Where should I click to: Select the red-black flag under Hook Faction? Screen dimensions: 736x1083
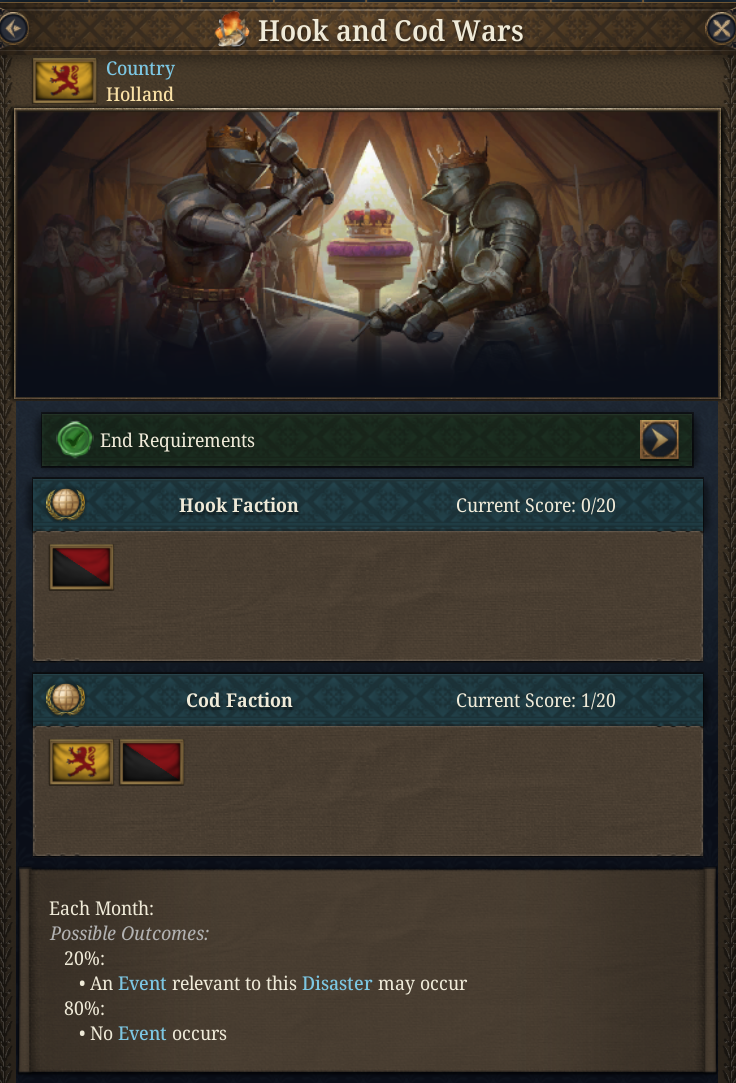[x=80, y=566]
